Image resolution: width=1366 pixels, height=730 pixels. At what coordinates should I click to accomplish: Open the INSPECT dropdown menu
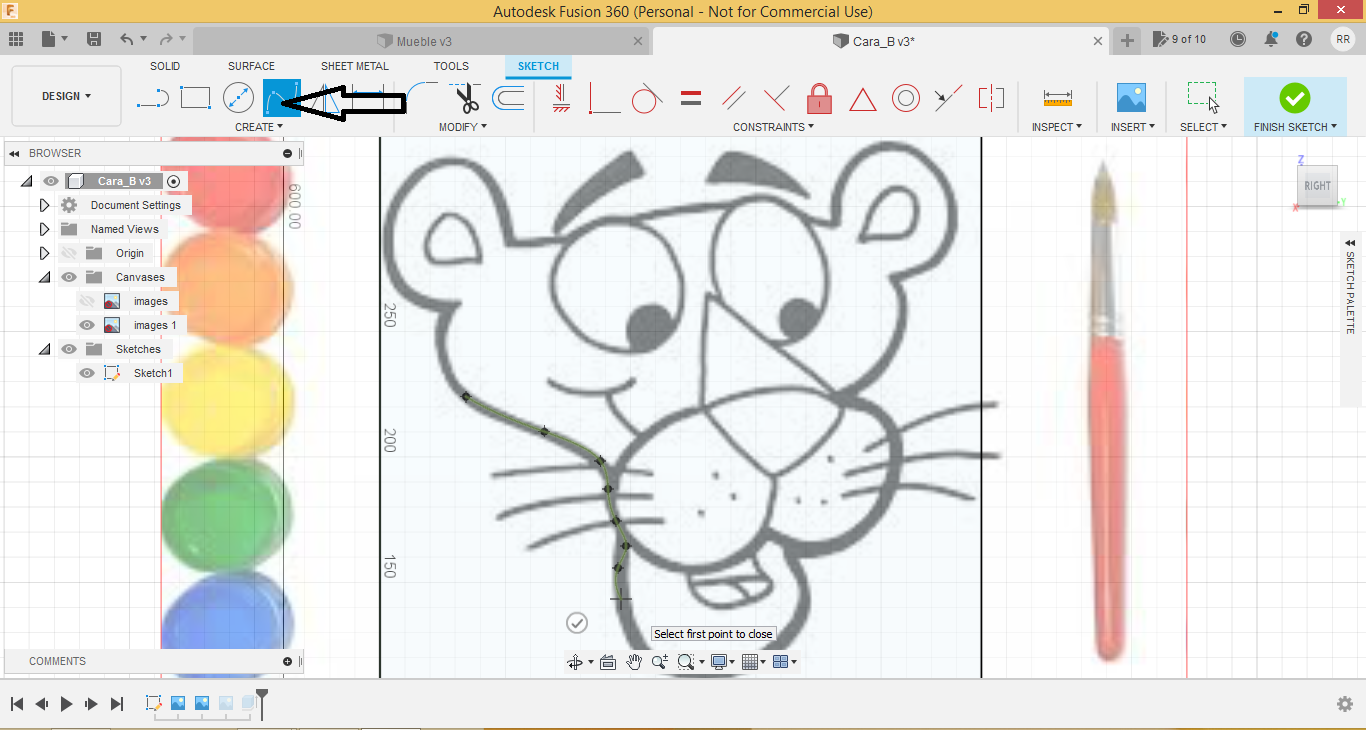(x=1057, y=127)
